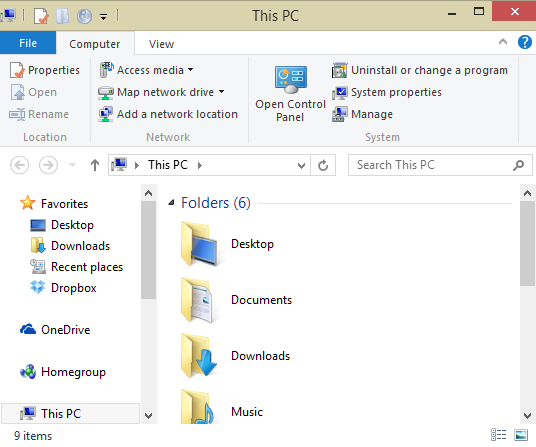
Task: Click the Manage computer icon
Action: 339,114
